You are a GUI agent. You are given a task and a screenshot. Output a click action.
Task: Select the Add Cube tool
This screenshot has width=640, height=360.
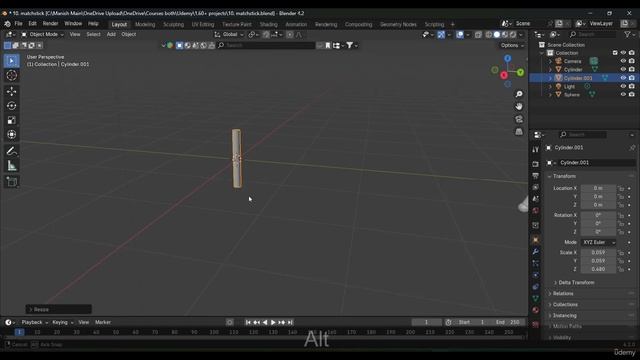pyautogui.click(x=11, y=182)
